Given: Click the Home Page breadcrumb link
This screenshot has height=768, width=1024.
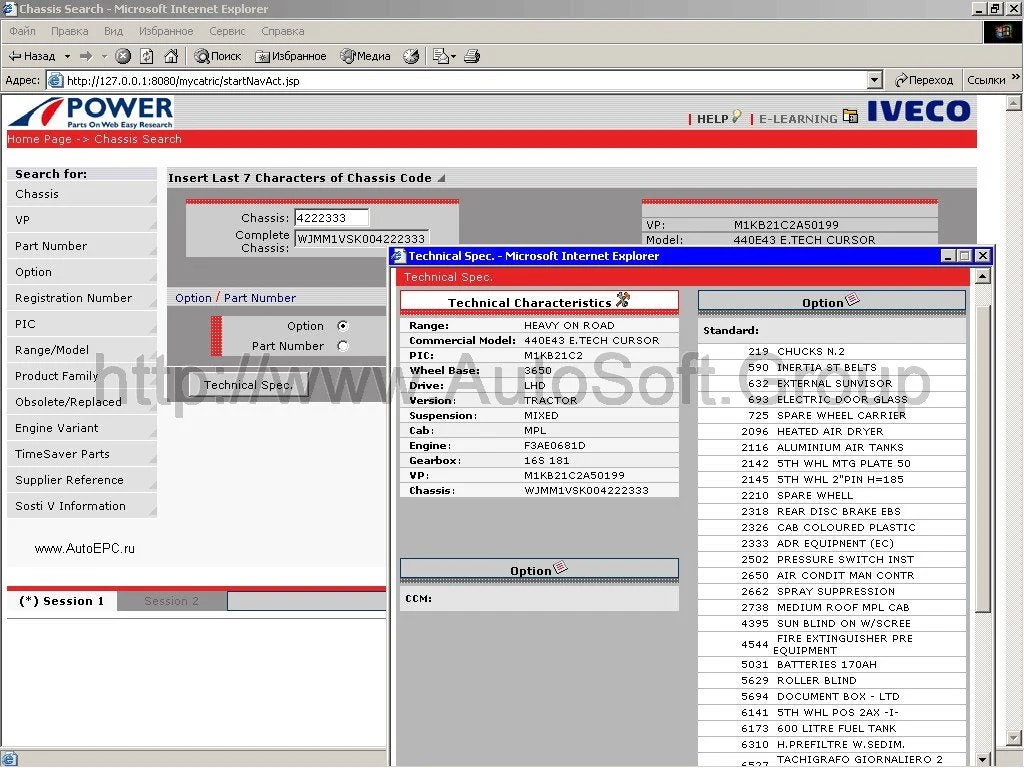Looking at the screenshot, I should 39,139.
